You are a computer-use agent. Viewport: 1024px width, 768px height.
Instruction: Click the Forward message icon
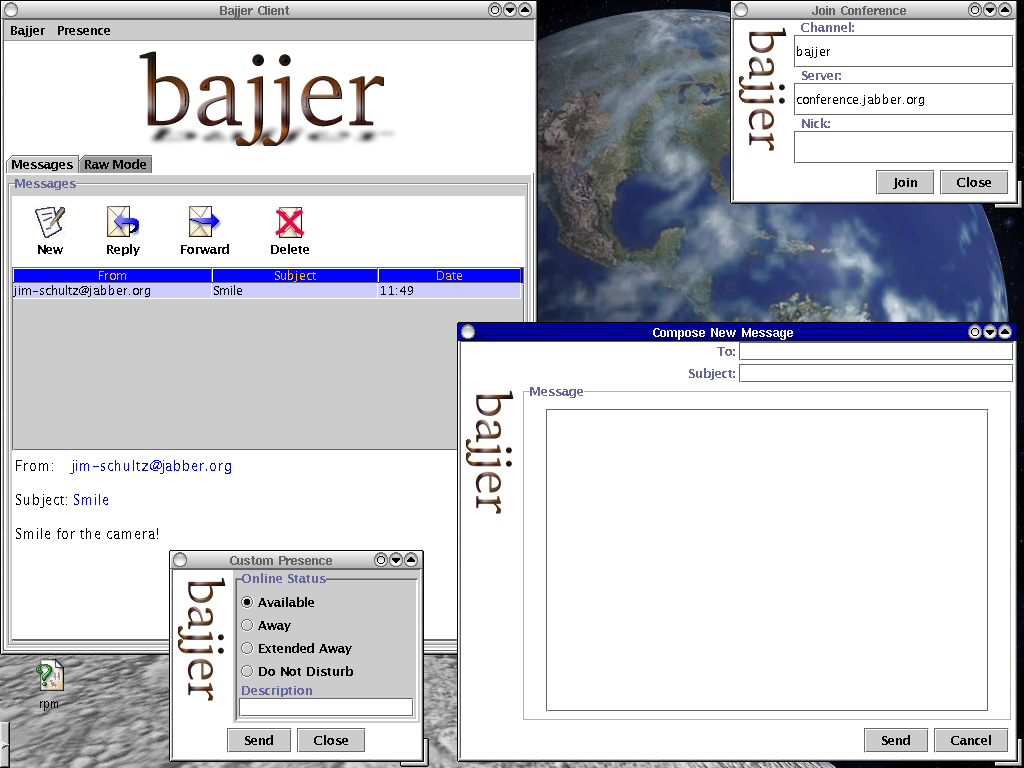pos(204,222)
